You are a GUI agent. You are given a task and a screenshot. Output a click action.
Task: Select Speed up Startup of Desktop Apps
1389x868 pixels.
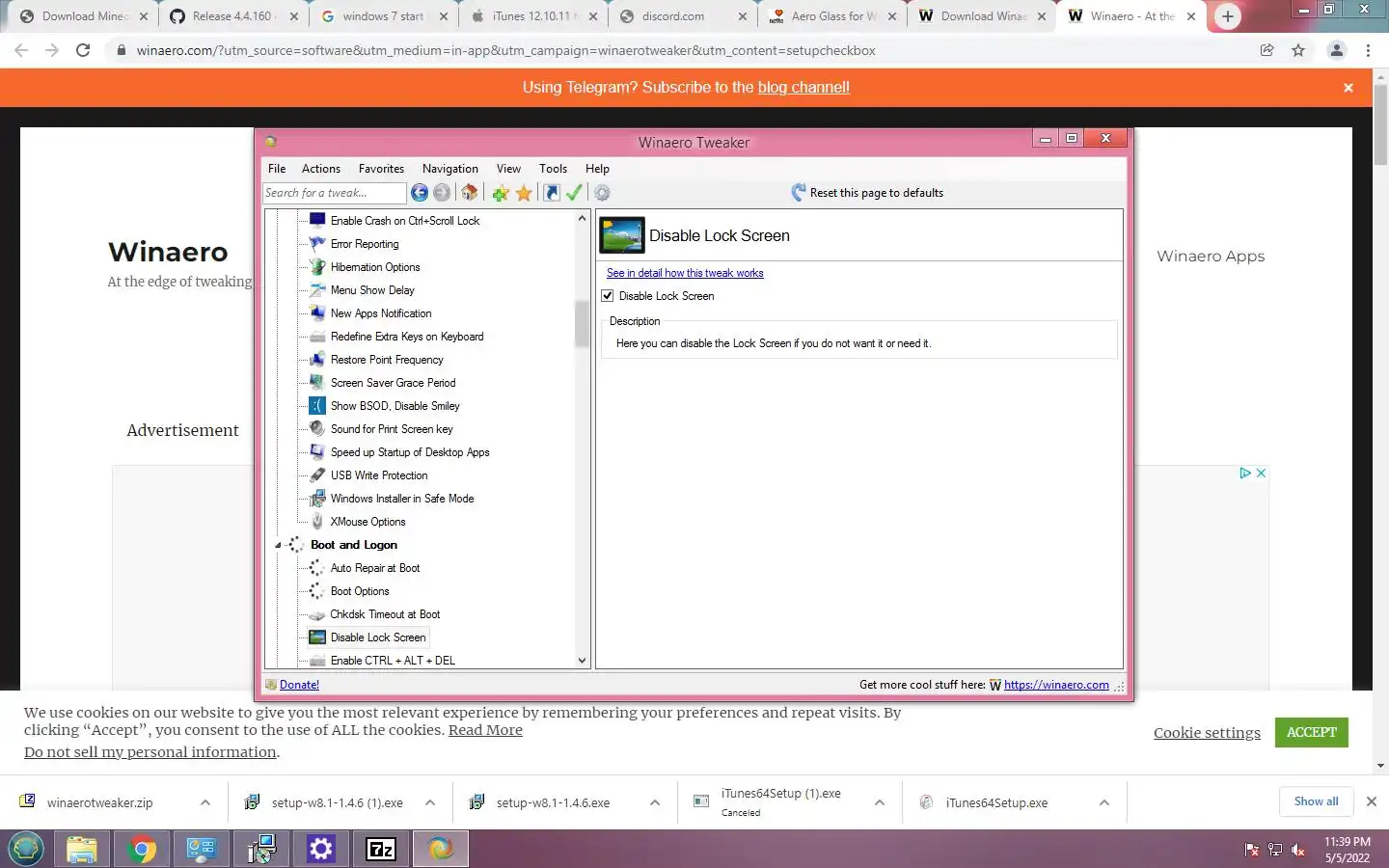[410, 452]
